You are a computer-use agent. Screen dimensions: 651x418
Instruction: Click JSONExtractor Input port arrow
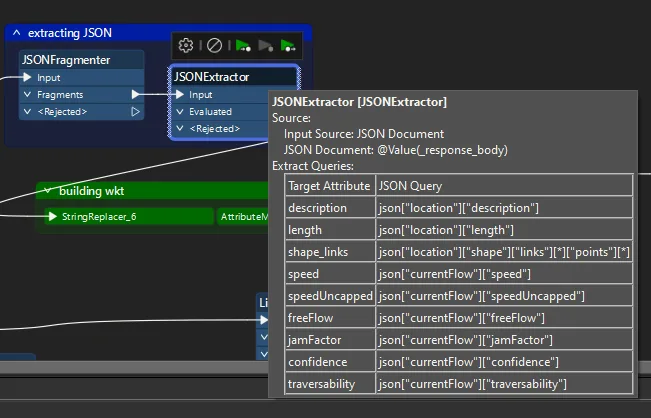click(x=179, y=94)
